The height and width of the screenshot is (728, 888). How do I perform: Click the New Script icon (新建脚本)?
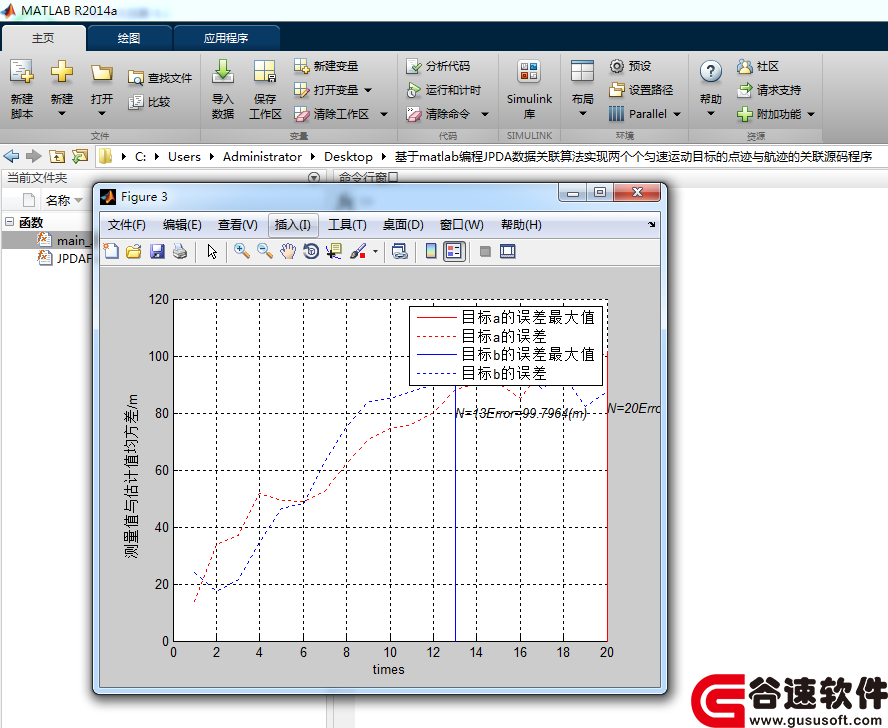click(22, 88)
